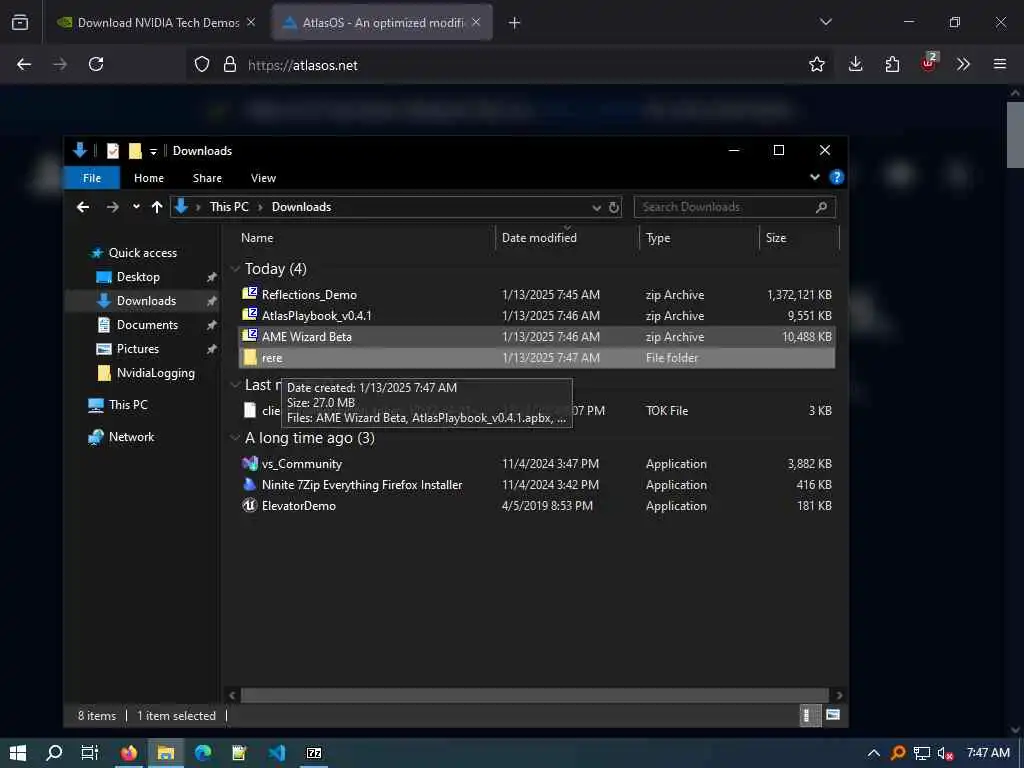Show site security padlock info
The width and height of the screenshot is (1024, 768).
click(x=230, y=64)
